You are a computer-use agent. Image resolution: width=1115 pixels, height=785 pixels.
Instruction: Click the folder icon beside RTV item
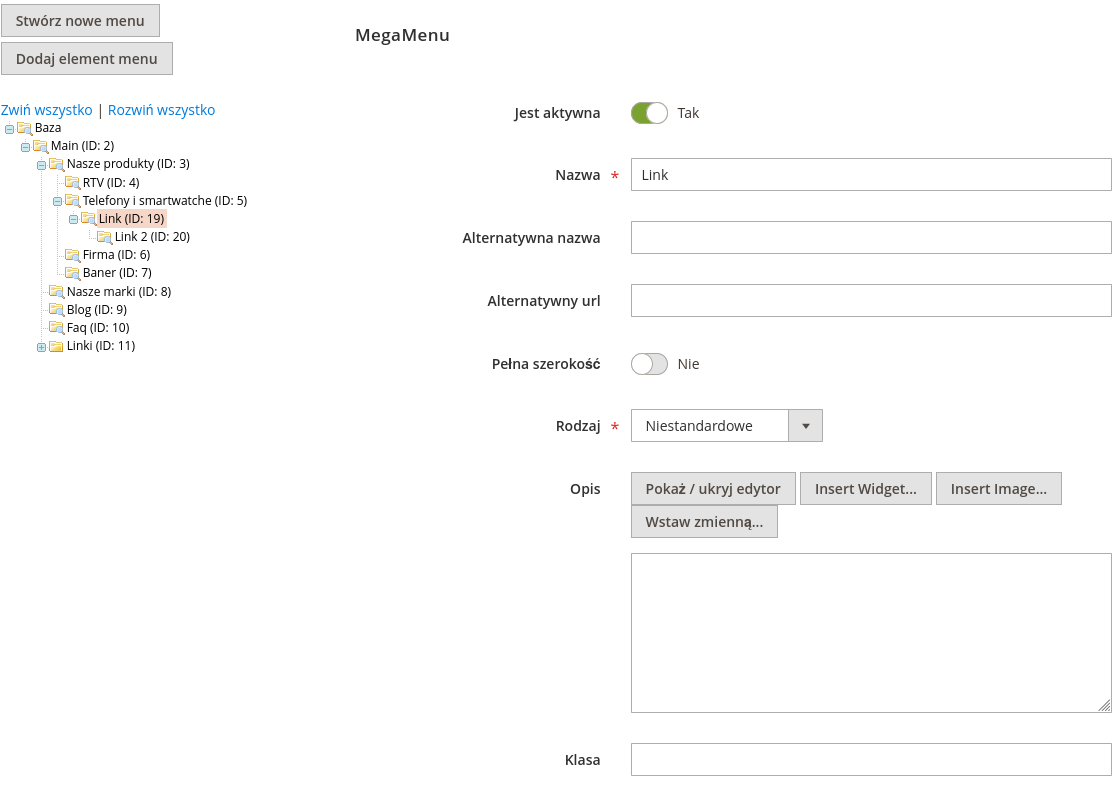pyautogui.click(x=73, y=182)
